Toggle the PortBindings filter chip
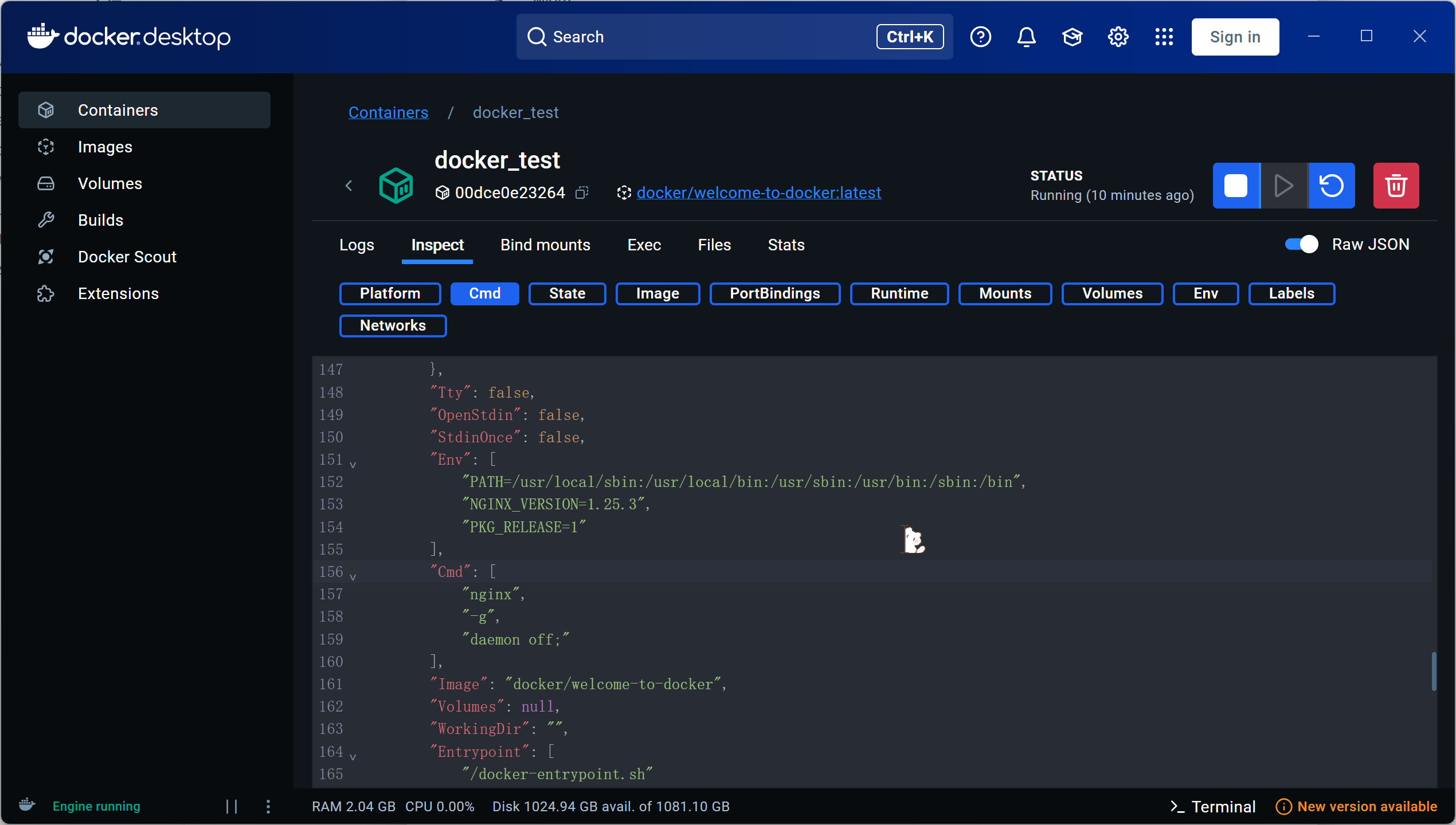Image resolution: width=1456 pixels, height=825 pixels. tap(774, 293)
